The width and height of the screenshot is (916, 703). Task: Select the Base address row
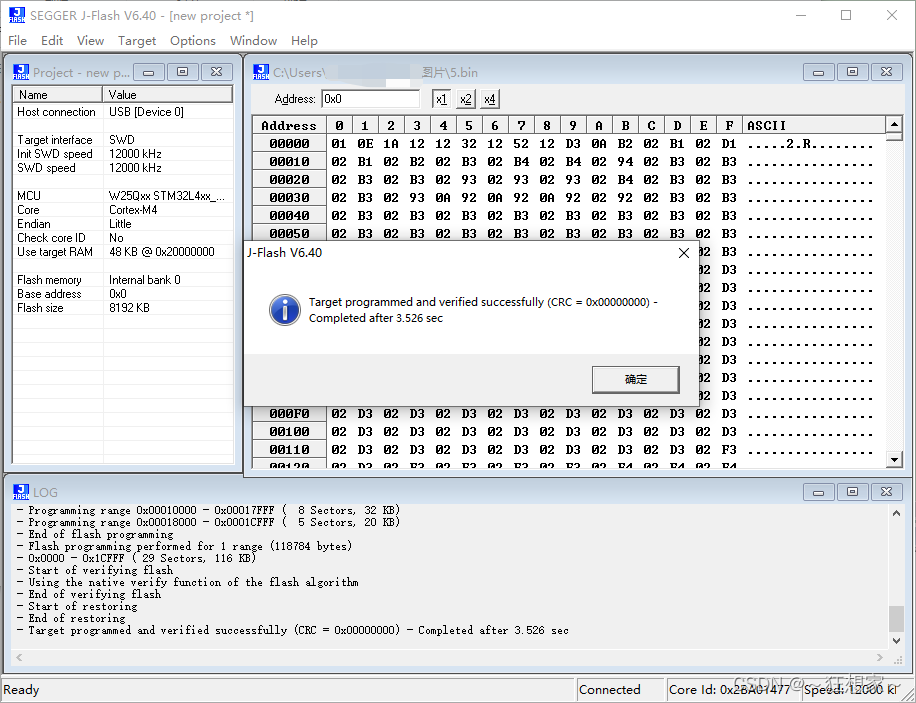(x=123, y=294)
